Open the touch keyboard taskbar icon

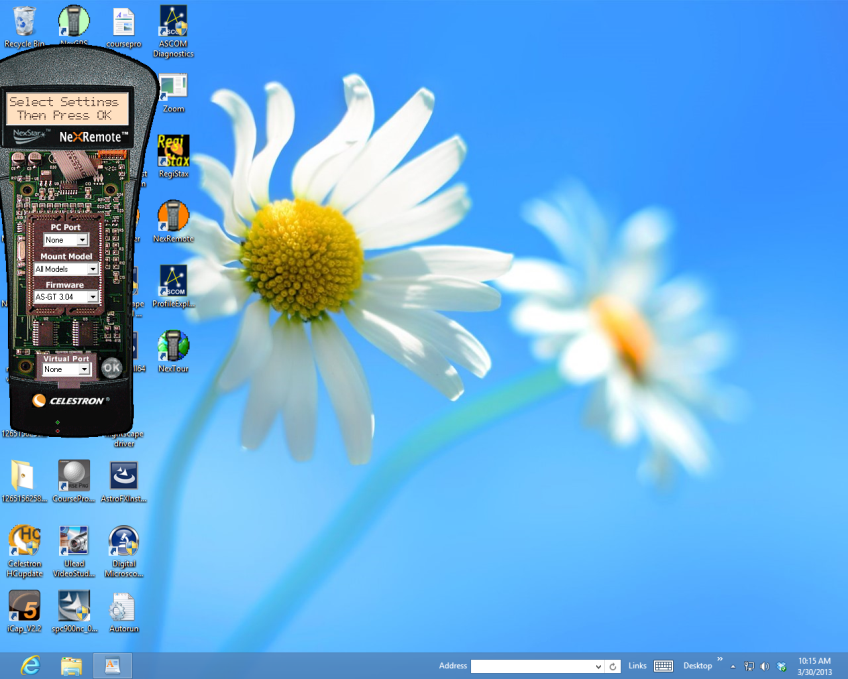[x=663, y=666]
